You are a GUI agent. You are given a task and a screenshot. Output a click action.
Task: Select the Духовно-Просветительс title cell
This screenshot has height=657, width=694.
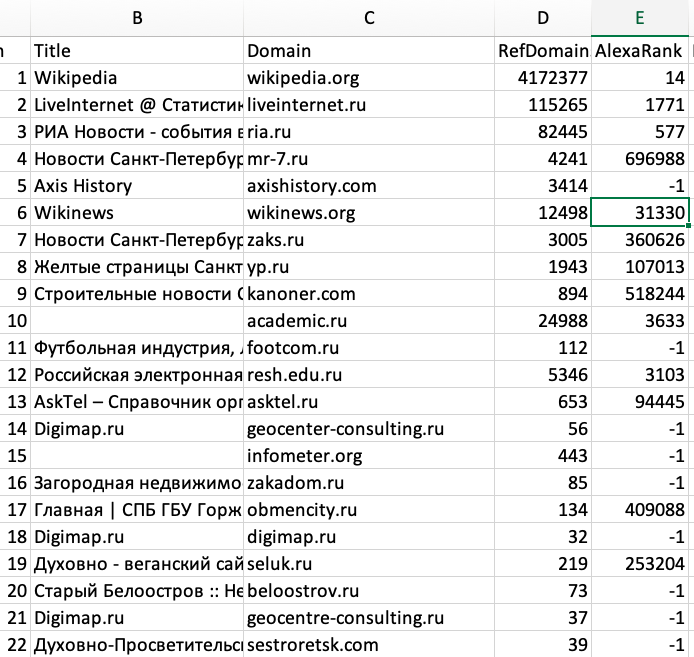click(x=137, y=645)
